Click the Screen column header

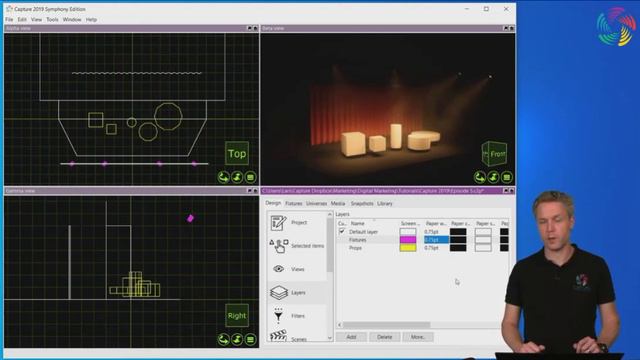pos(411,223)
